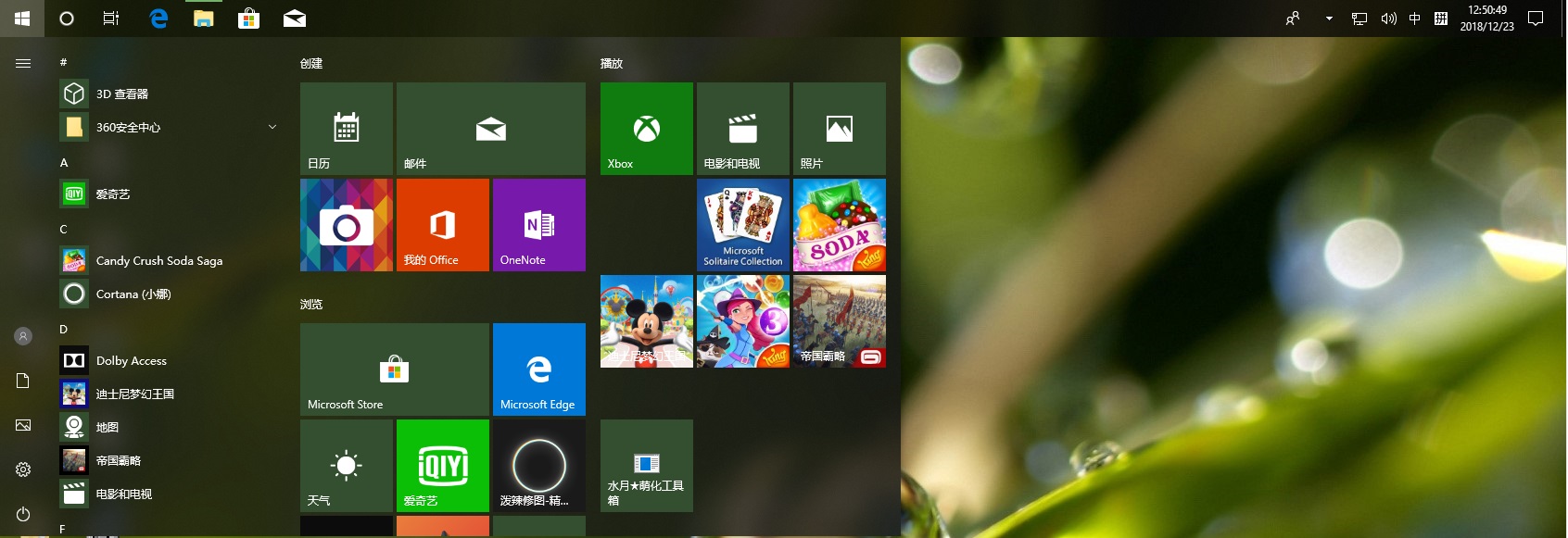The height and width of the screenshot is (538, 1568).
Task: Open the Bubble Witch 3 tile
Action: click(743, 321)
